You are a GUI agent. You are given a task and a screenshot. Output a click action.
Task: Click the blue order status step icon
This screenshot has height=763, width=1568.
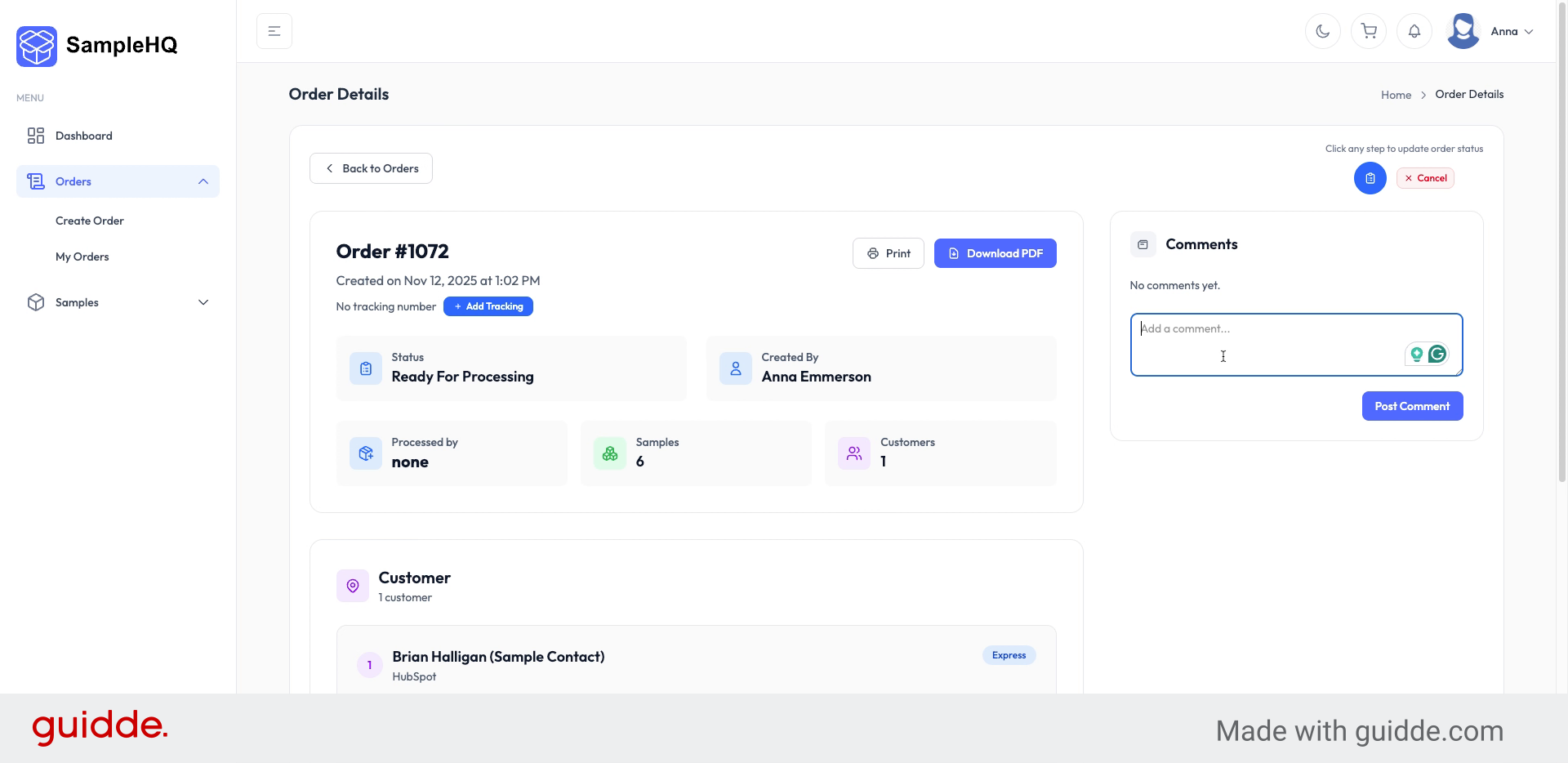pos(1370,178)
